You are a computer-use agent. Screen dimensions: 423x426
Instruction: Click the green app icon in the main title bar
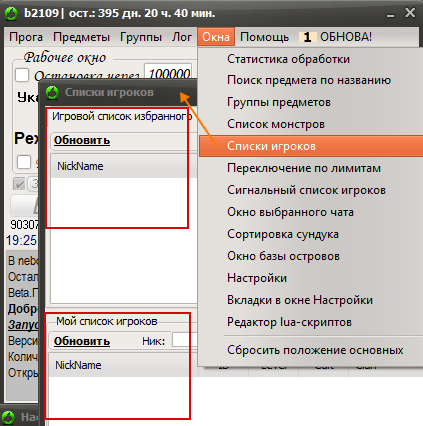11,13
